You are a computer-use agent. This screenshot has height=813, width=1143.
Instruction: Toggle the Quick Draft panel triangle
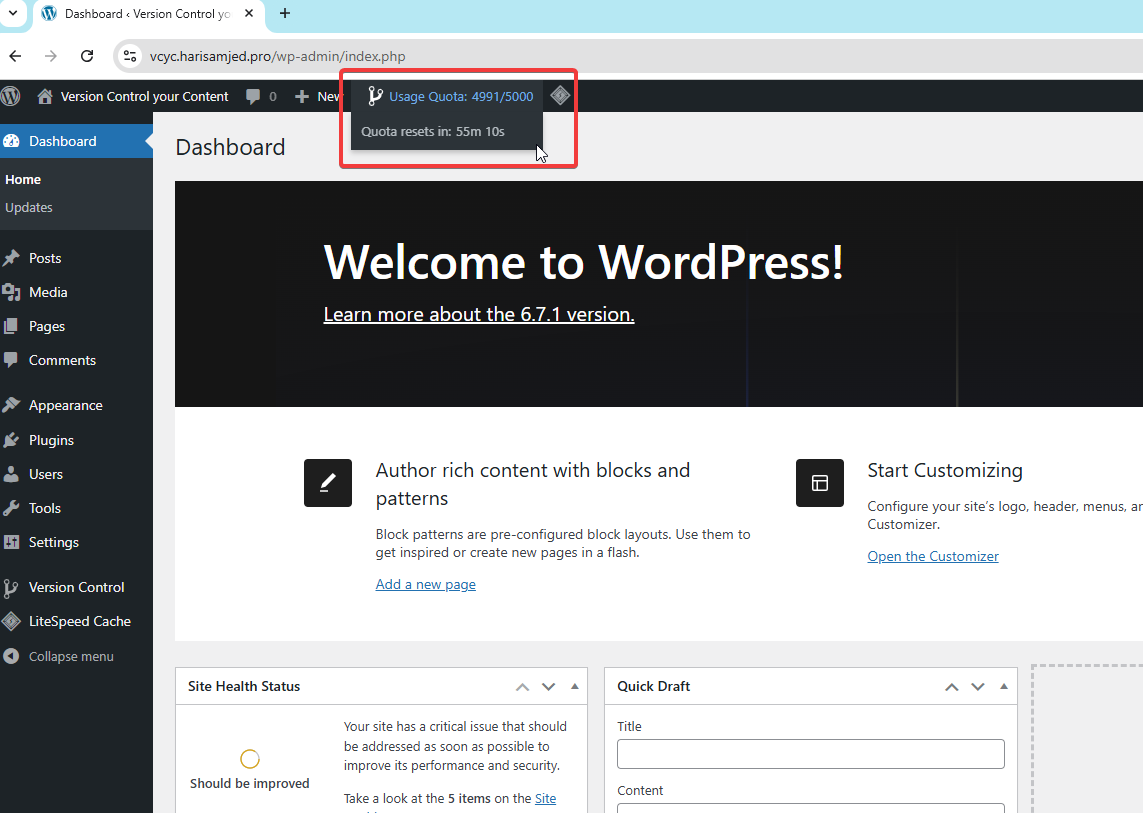1004,686
